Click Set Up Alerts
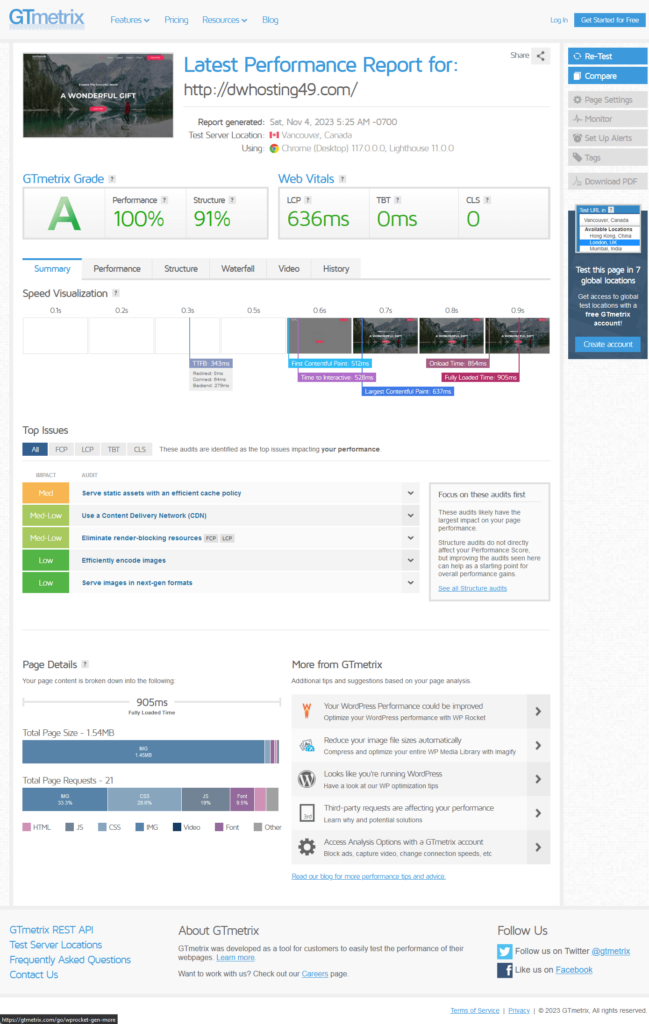Screen dimensions: 649x1024 click(x=607, y=138)
